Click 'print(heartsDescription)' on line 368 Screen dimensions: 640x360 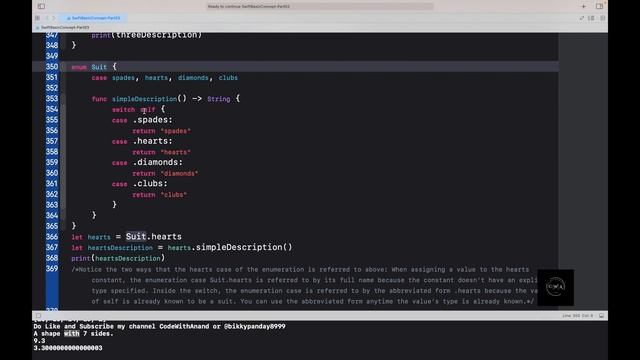(118, 258)
